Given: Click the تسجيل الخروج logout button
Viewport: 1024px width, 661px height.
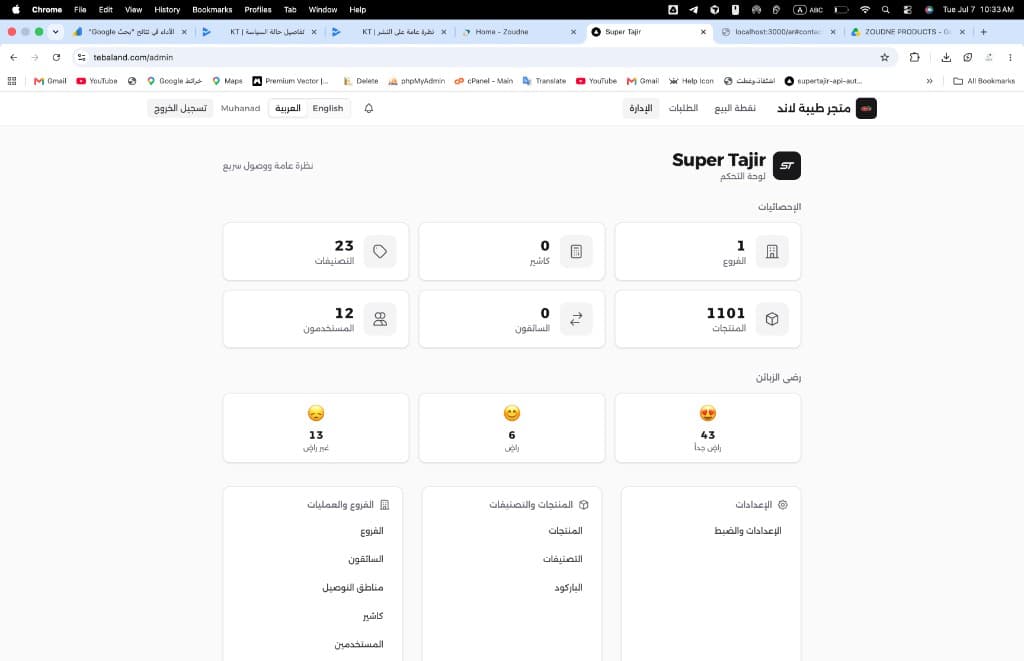Looking at the screenshot, I should tap(180, 108).
